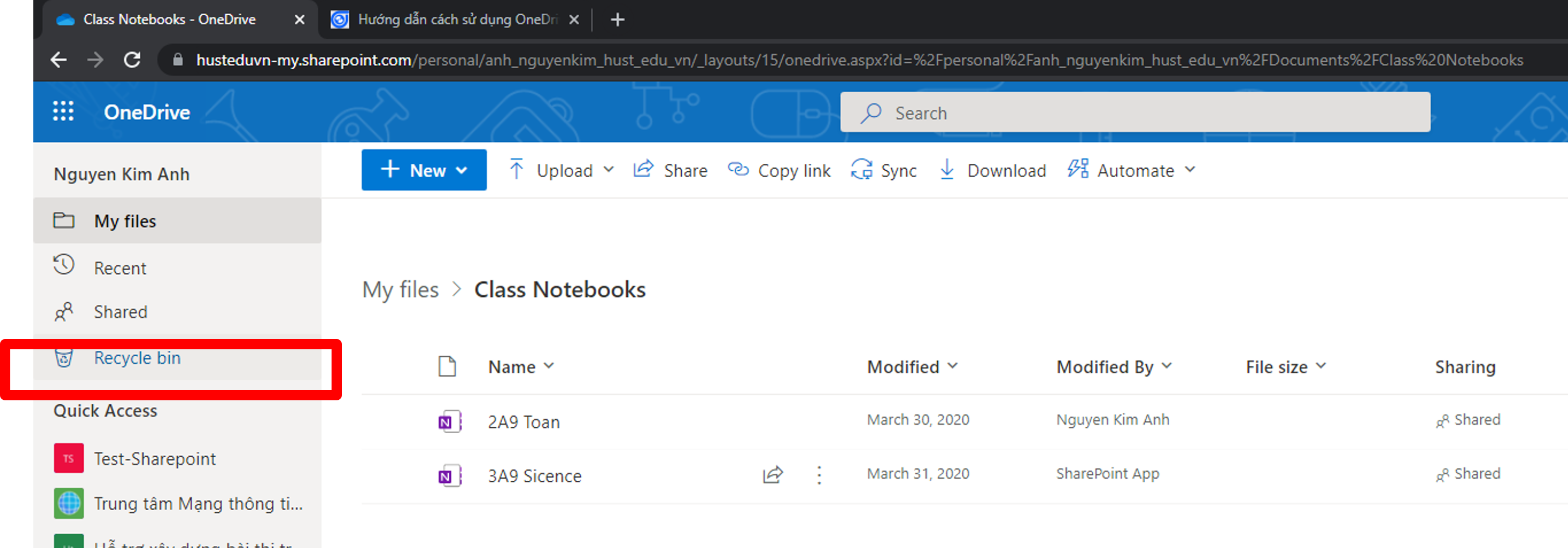Expand the New dropdown button
The image size is (1568, 548).
424,171
